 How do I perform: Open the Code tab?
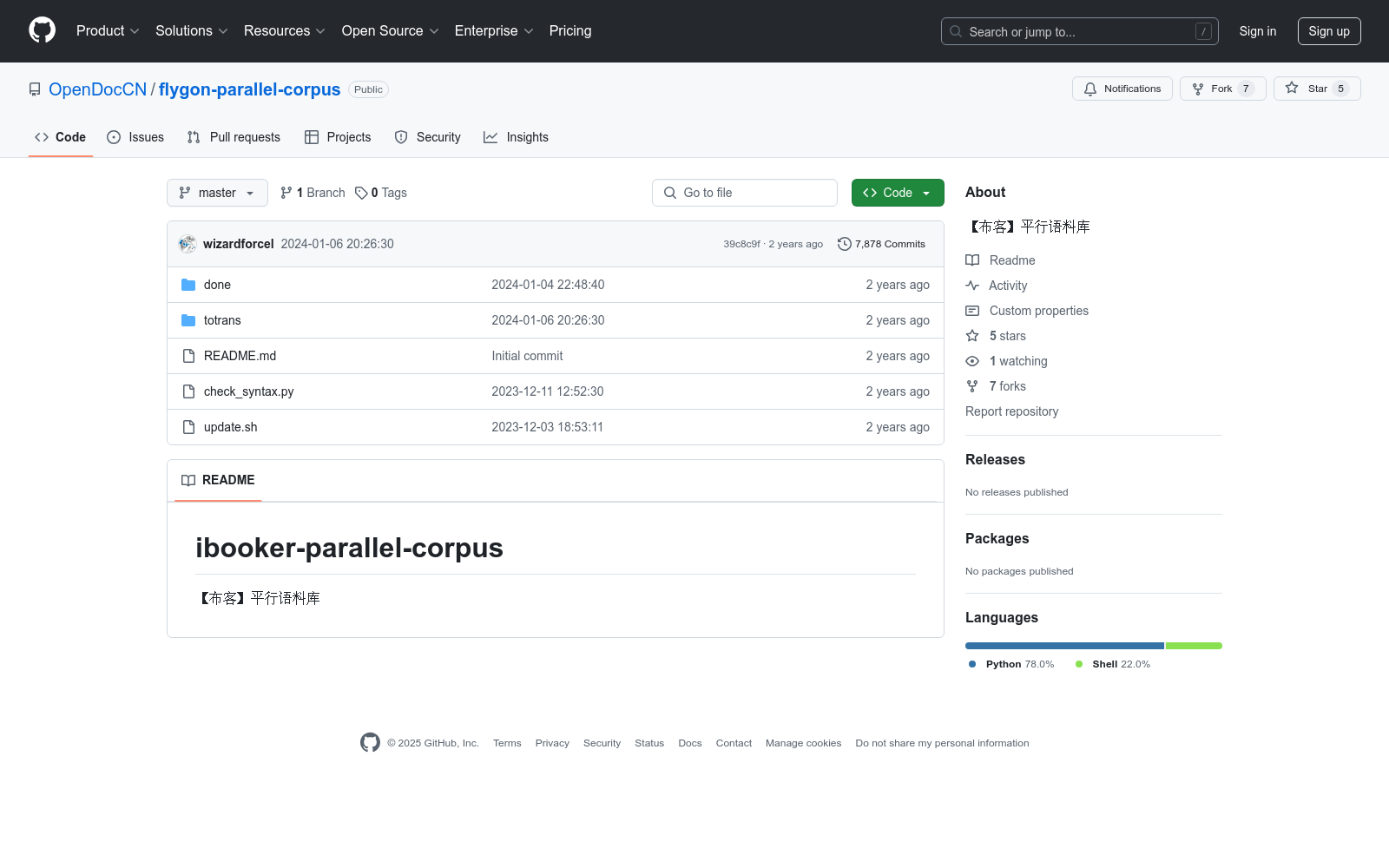coord(61,137)
